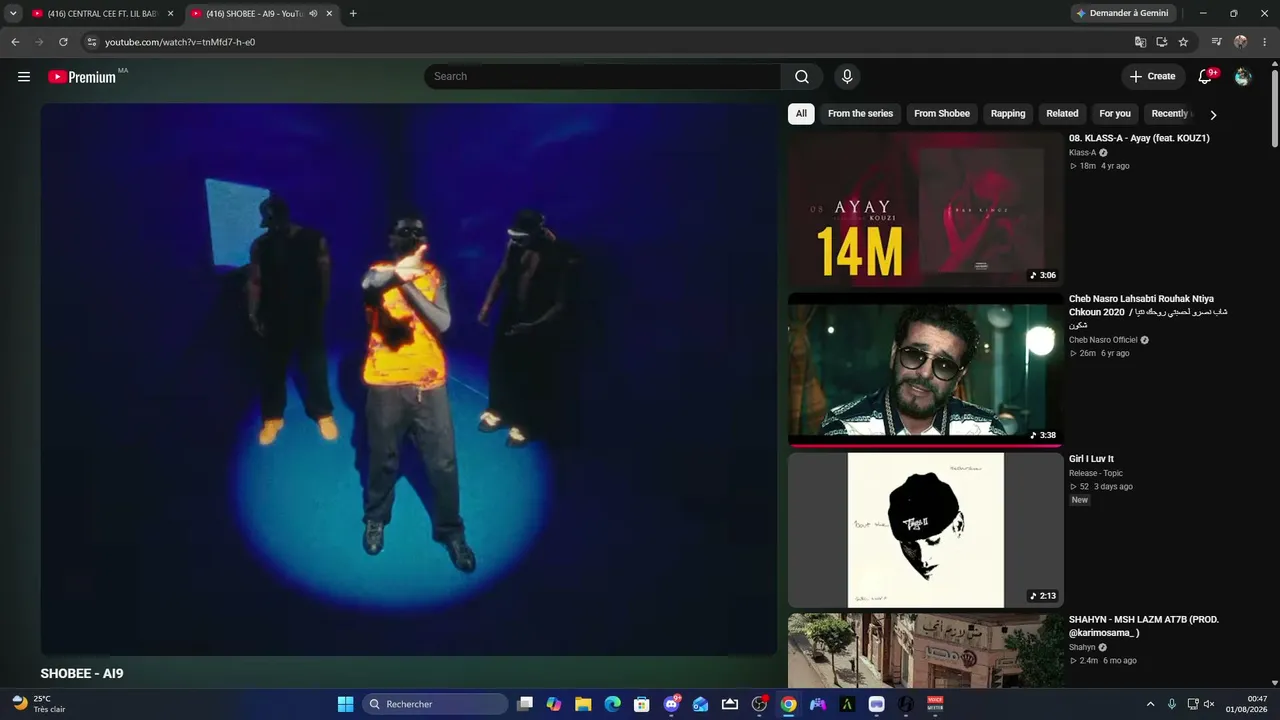Filter by From Shobee chip
The width and height of the screenshot is (1280, 720).
942,114
